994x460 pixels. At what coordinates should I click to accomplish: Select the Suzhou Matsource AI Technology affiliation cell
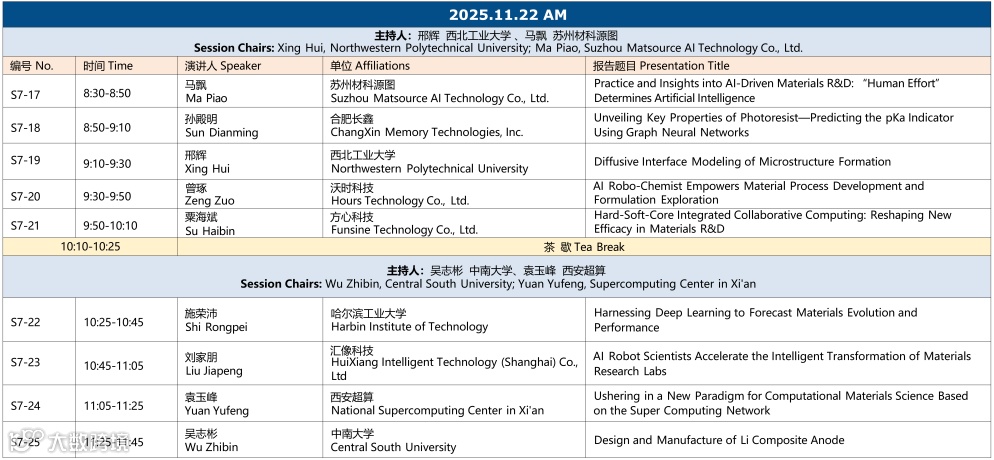tap(439, 92)
